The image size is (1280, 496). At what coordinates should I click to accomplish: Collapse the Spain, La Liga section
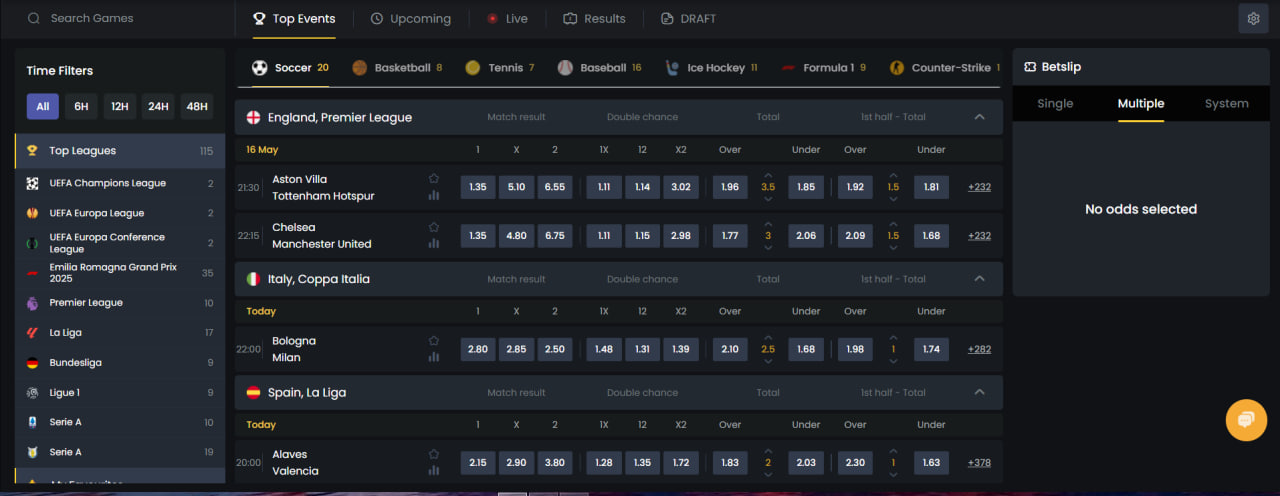tap(980, 392)
